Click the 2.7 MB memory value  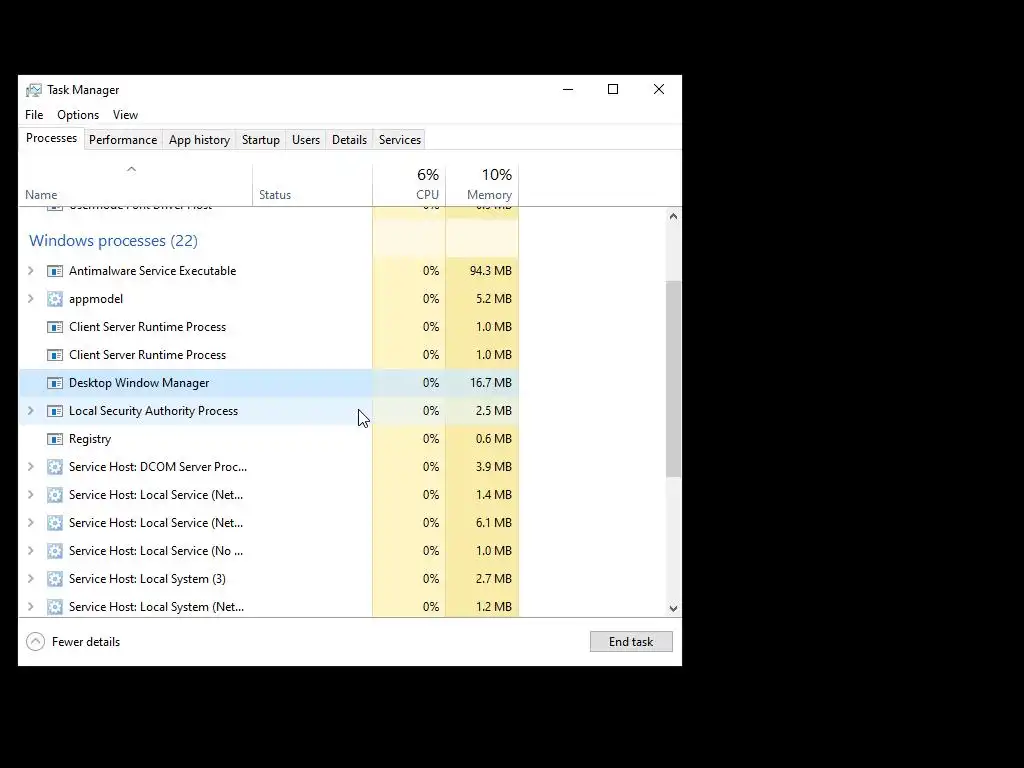pyautogui.click(x=494, y=579)
